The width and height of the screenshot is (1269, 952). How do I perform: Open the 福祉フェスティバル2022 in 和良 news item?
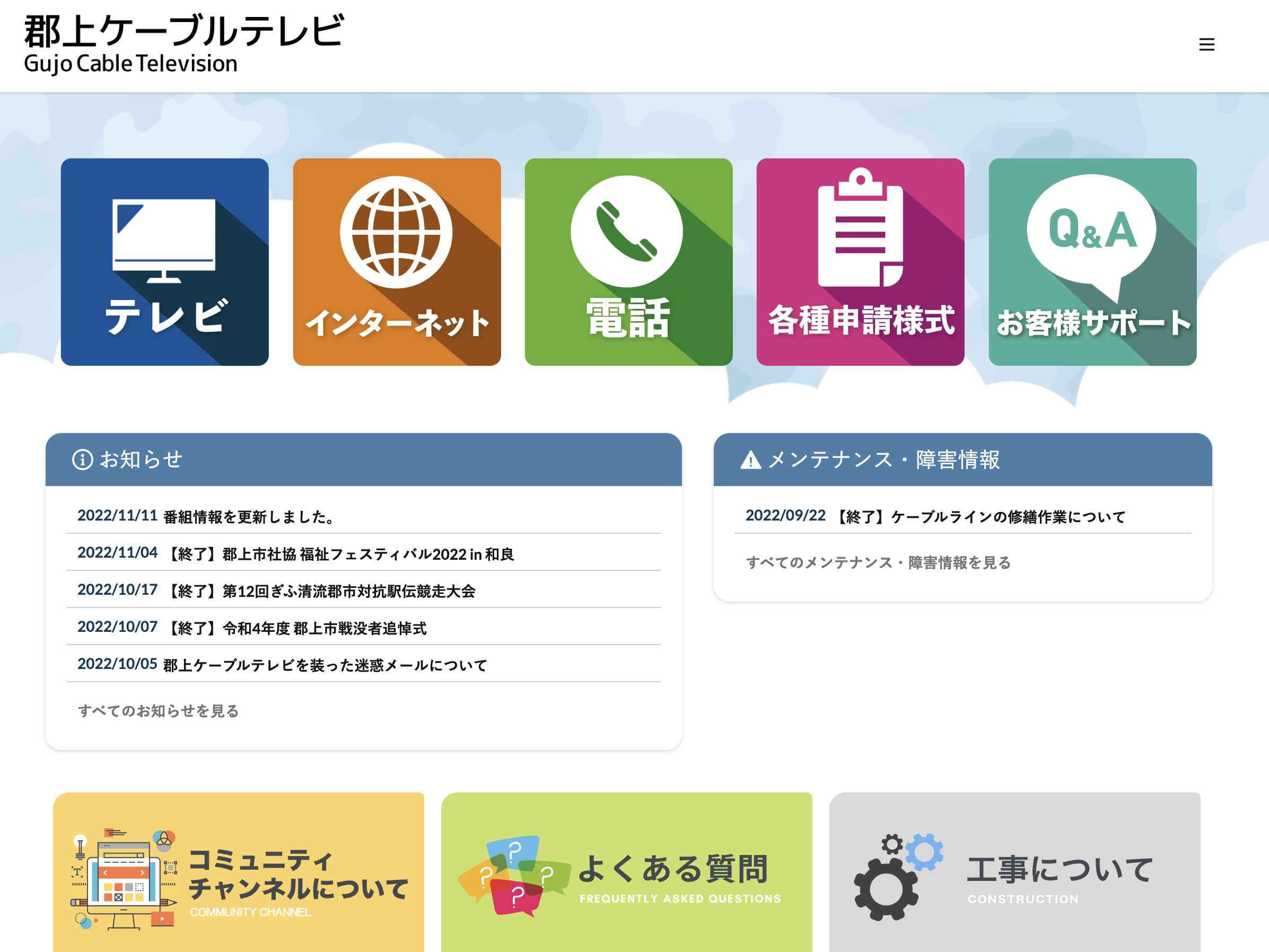[x=341, y=554]
